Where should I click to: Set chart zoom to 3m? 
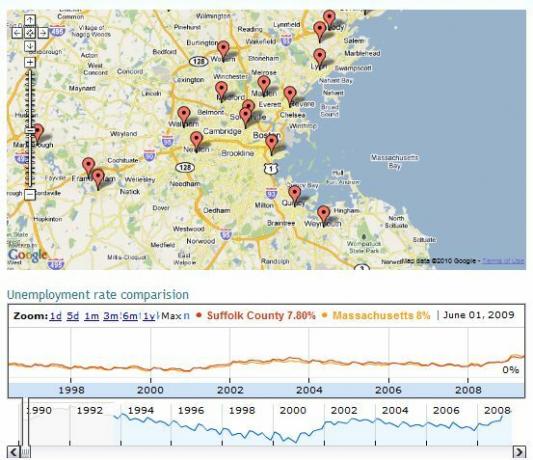[111, 316]
